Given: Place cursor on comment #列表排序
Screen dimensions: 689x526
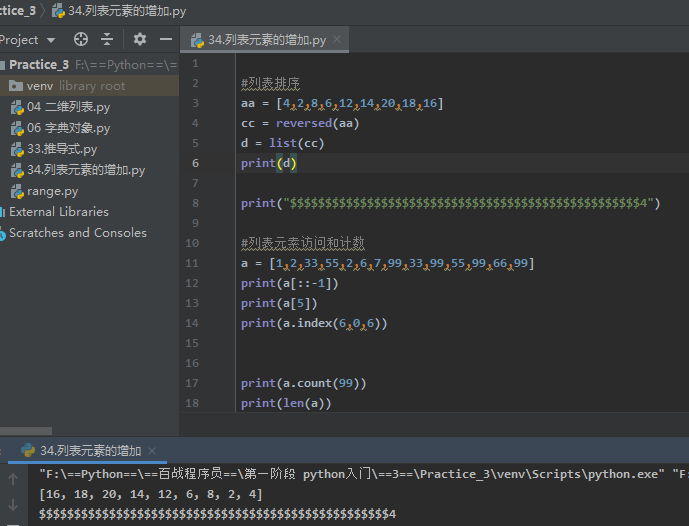Looking at the screenshot, I should point(270,83).
